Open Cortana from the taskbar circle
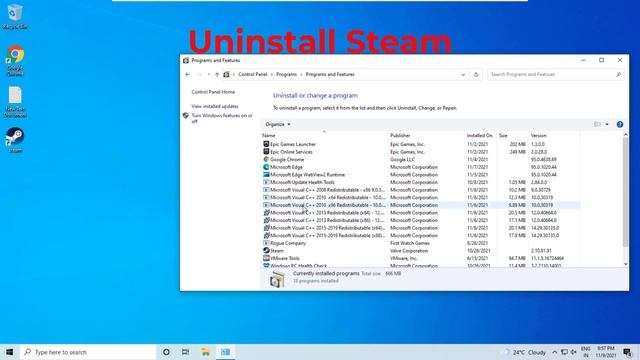 click(x=166, y=352)
